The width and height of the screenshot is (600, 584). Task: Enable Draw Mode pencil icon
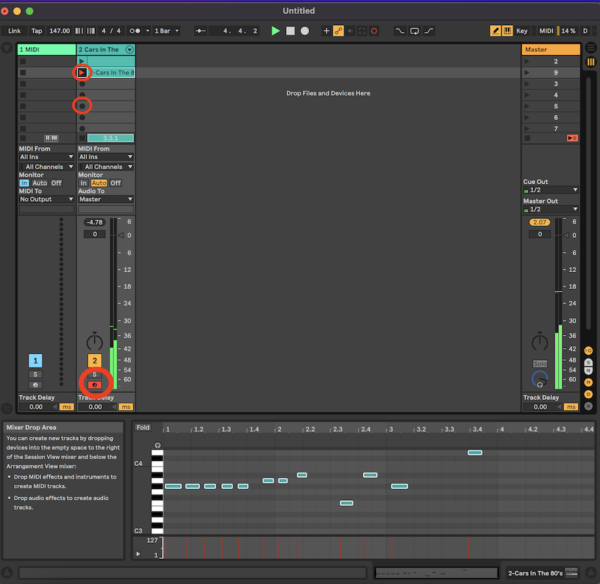click(495, 31)
